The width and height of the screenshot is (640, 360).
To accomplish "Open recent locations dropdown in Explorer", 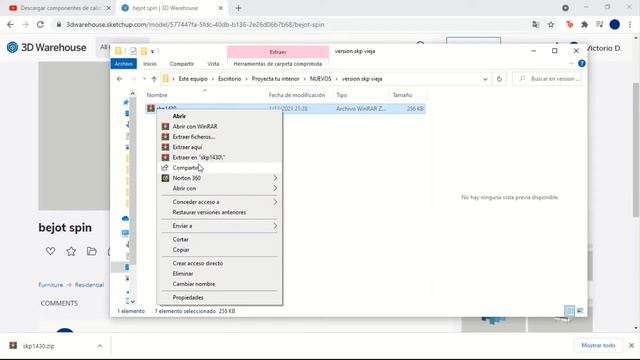I will pos(144,79).
